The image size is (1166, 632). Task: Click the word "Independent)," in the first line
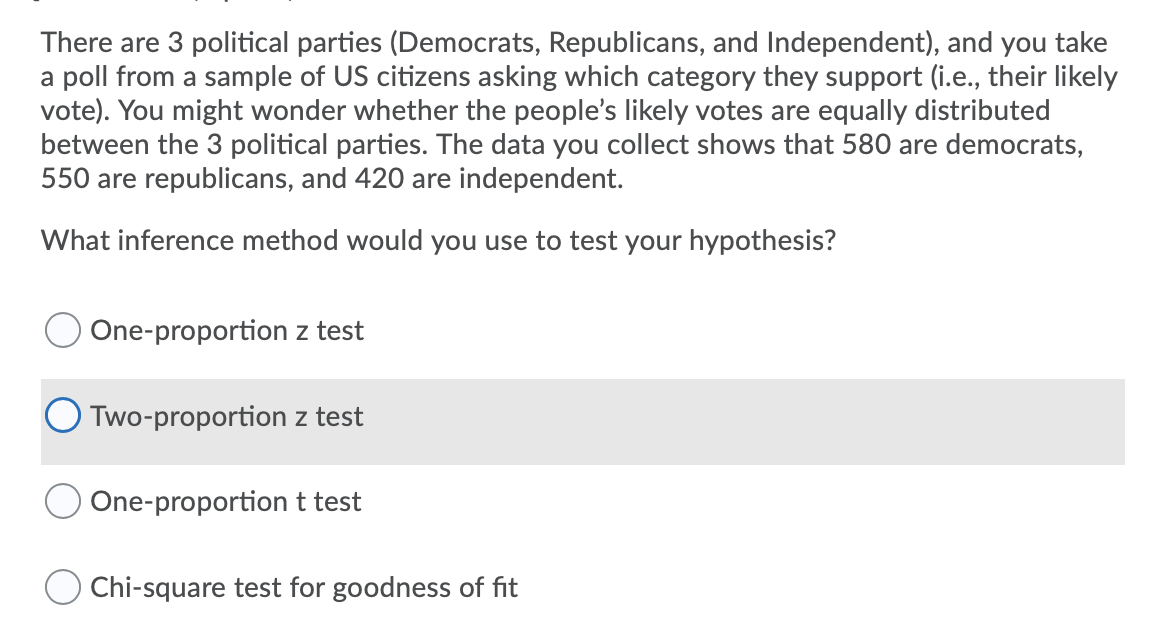853,43
